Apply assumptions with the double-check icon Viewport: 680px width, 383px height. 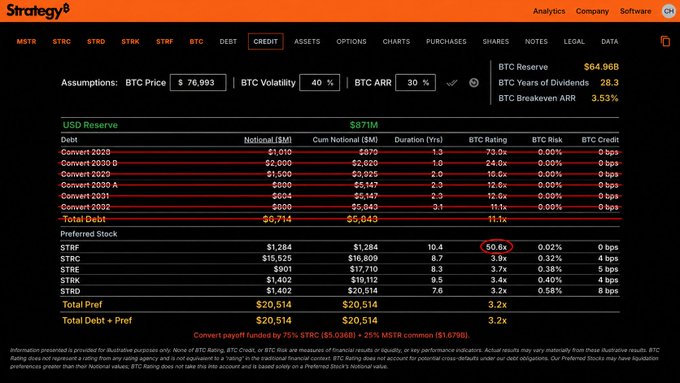pos(452,83)
